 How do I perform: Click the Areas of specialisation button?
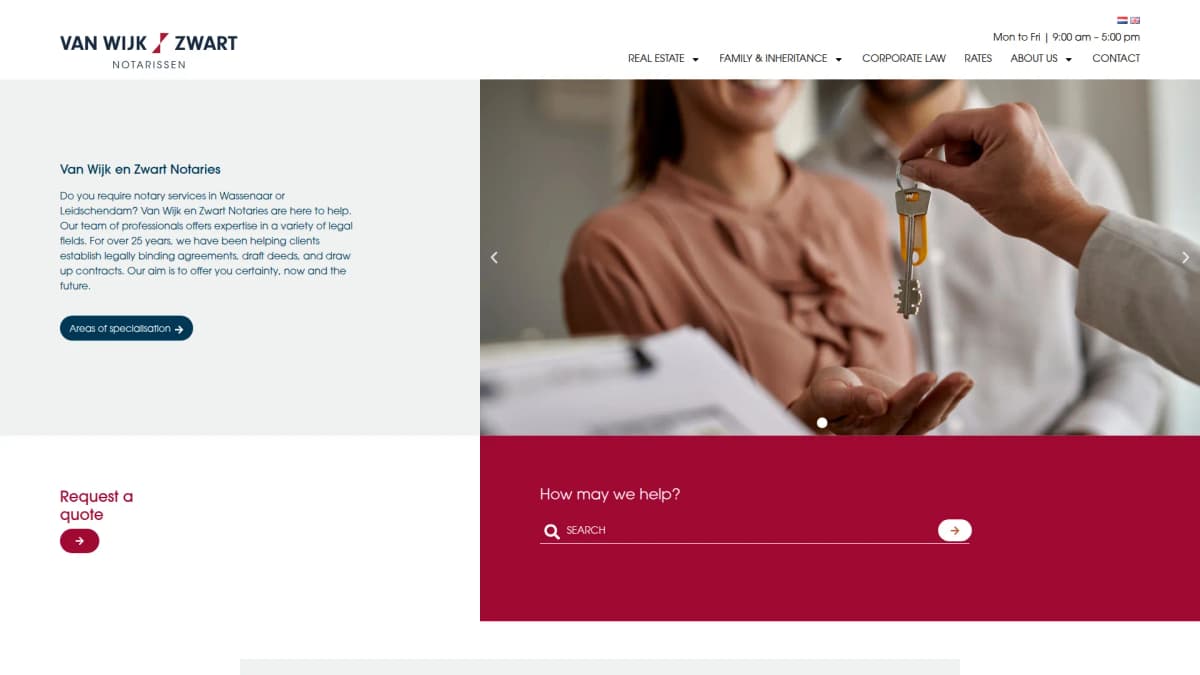click(x=126, y=328)
